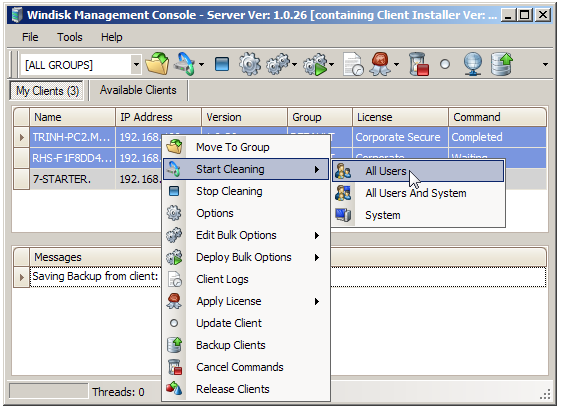The height and width of the screenshot is (410, 561).
Task: Click the Edit Bulk Options gears toolbar icon
Action: click(x=278, y=64)
